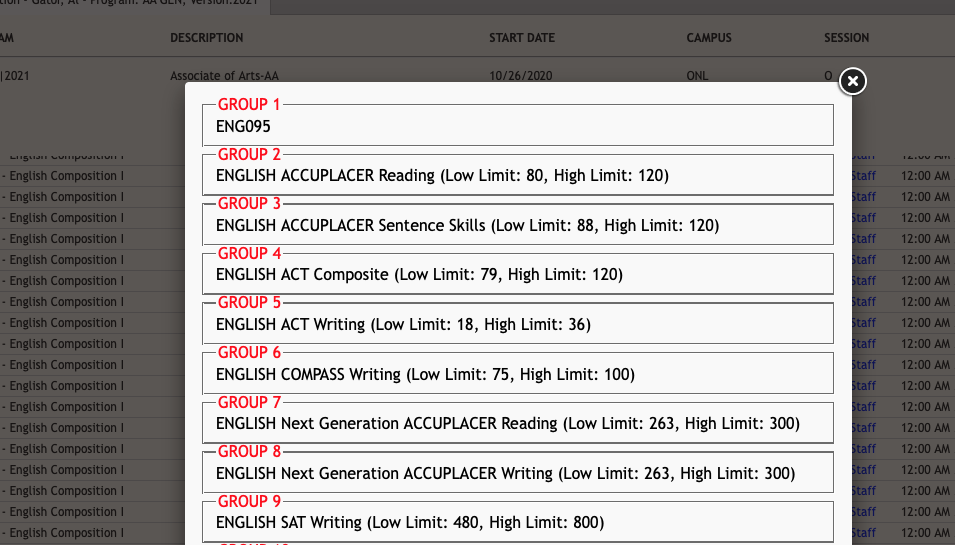Close the prerequisite groups popup
Image resolution: width=955 pixels, height=545 pixels.
[852, 81]
